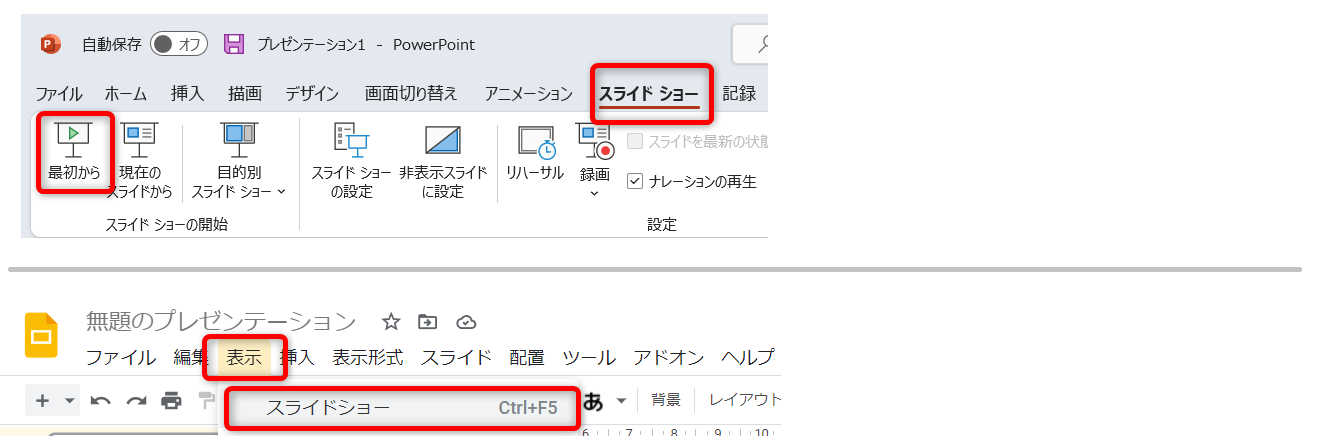Image resolution: width=1344 pixels, height=447 pixels.
Task: Select スライドショー Ctrl+F5 menu entry
Action: pos(402,408)
